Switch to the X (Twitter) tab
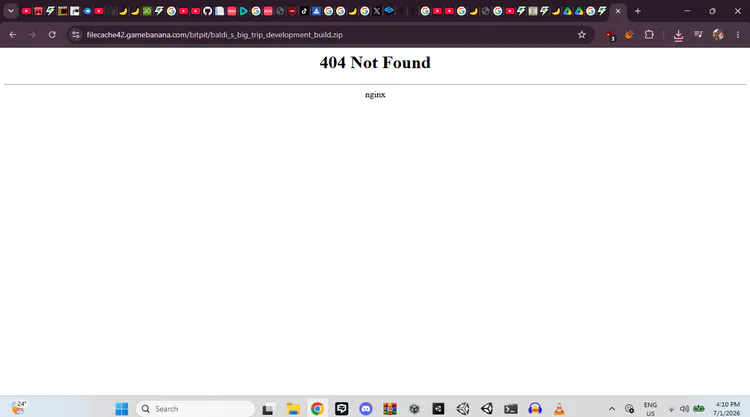This screenshot has width=750, height=417. tap(376, 11)
